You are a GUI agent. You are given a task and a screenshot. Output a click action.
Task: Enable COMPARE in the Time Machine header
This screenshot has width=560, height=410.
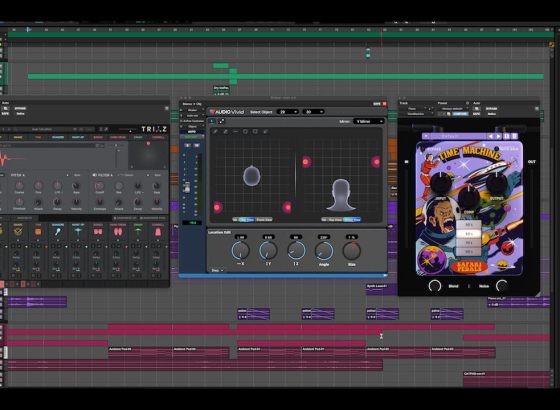click(x=460, y=114)
